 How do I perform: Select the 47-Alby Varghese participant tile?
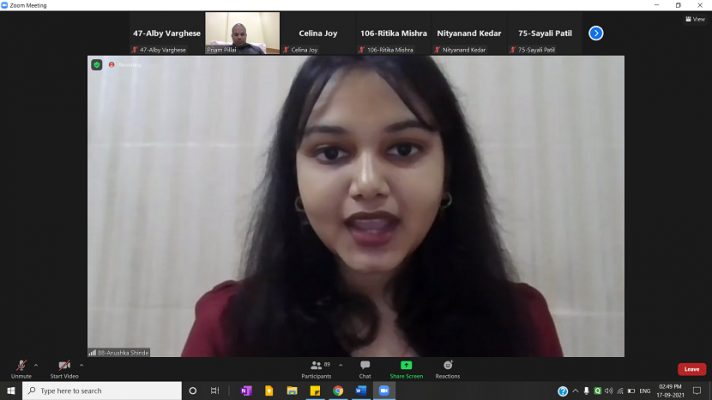(167, 33)
